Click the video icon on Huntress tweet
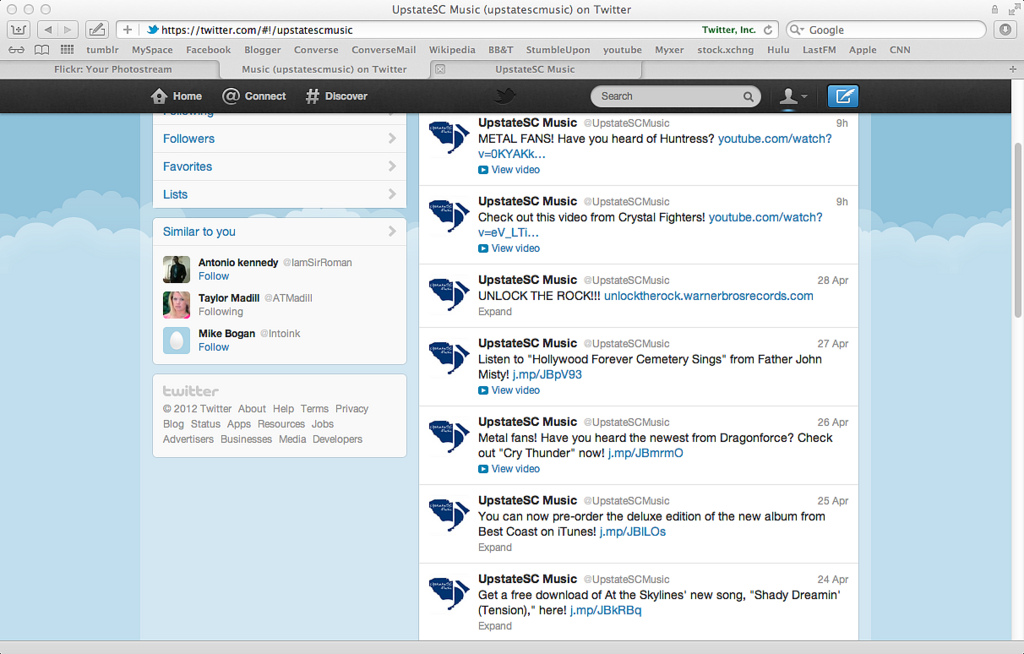 click(x=483, y=170)
